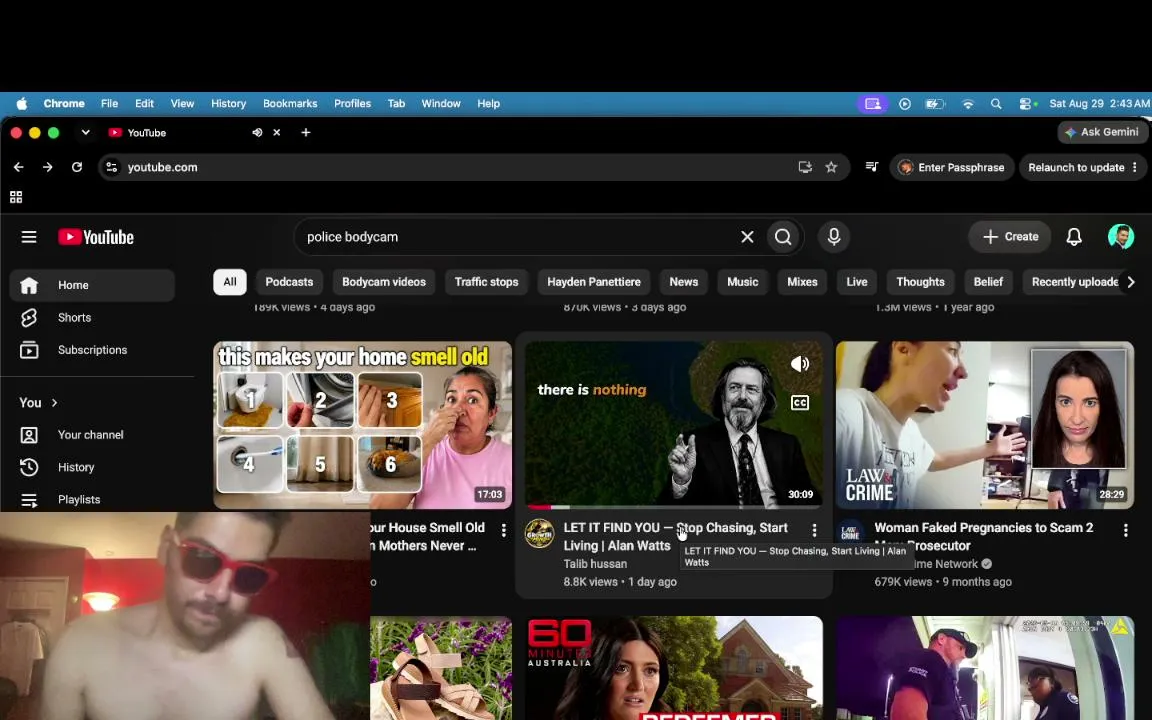View site information icon in address bar
Image resolution: width=1152 pixels, height=720 pixels.
112,168
